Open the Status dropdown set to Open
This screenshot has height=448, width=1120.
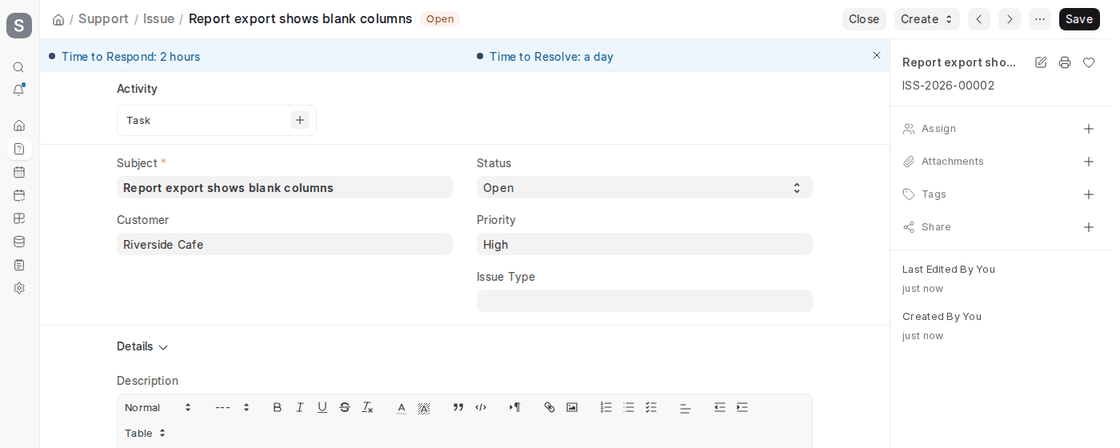644,188
